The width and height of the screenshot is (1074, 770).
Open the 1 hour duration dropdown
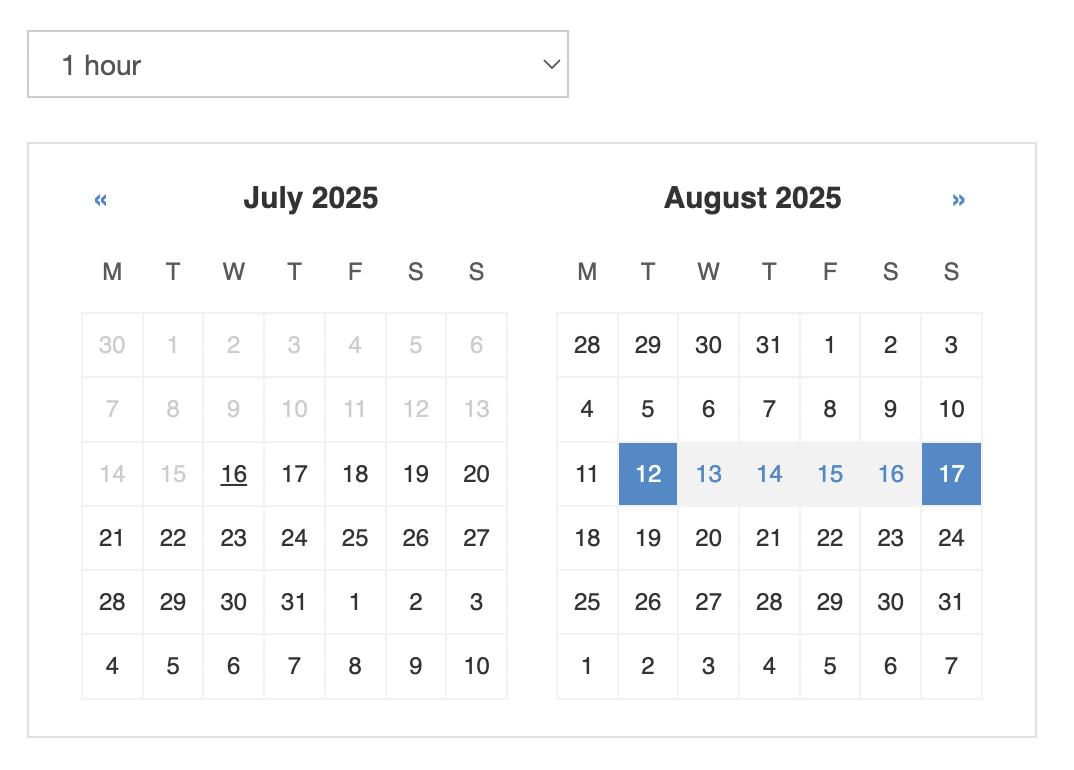(x=297, y=65)
